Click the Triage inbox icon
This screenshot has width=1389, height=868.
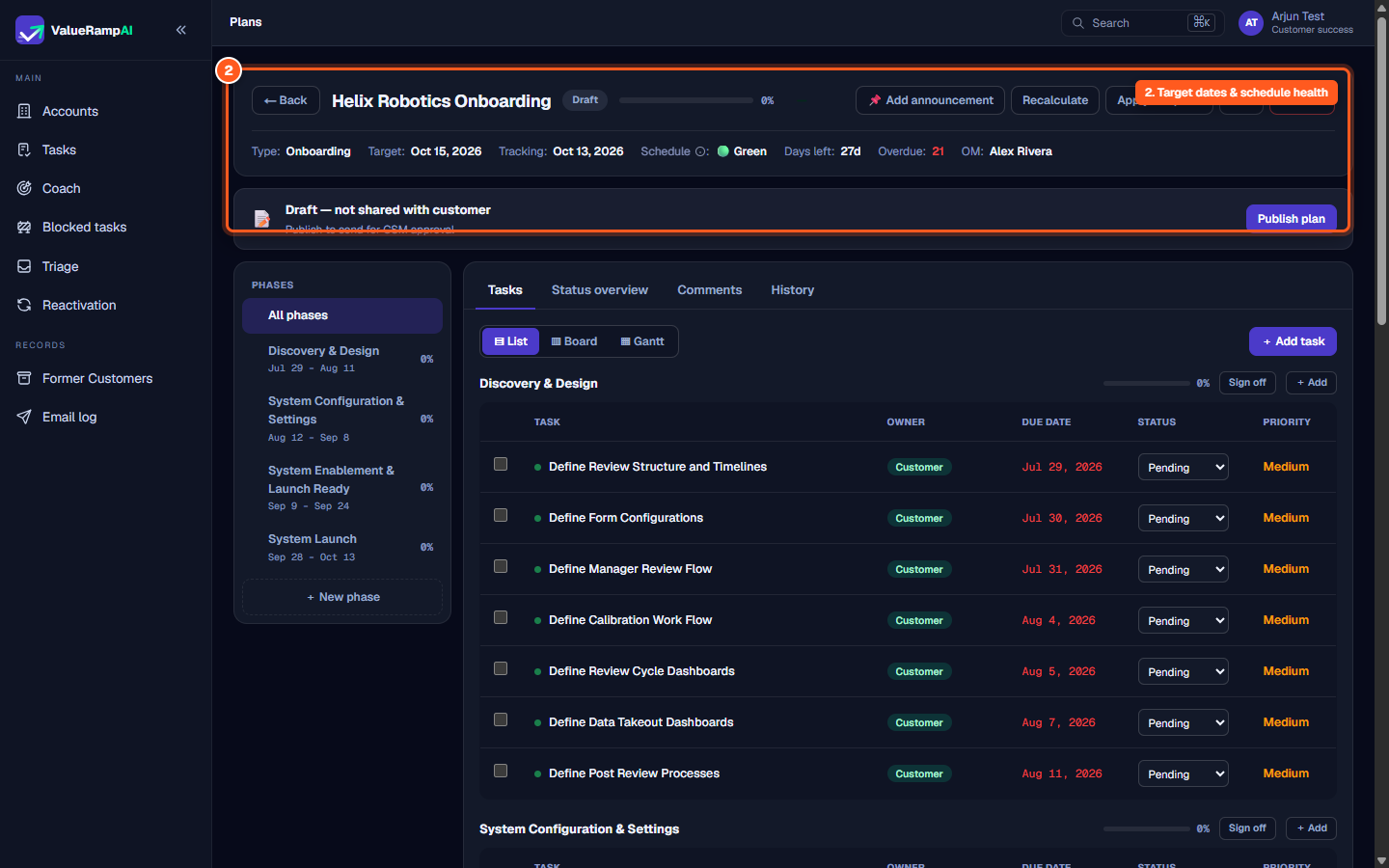[24, 266]
